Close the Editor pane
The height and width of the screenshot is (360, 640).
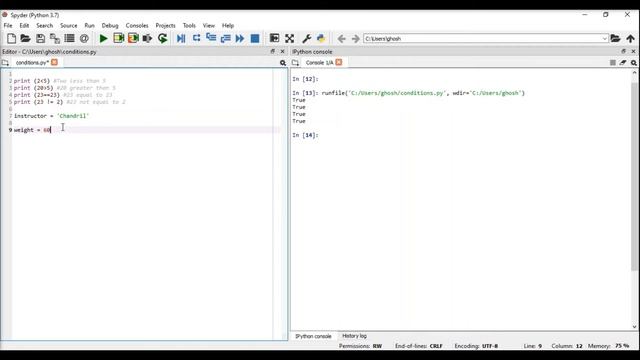tap(282, 51)
